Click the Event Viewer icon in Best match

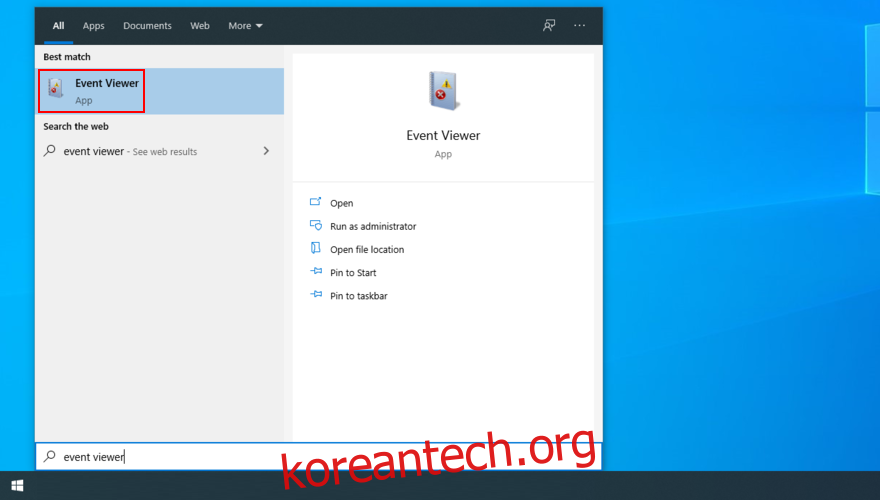click(56, 88)
